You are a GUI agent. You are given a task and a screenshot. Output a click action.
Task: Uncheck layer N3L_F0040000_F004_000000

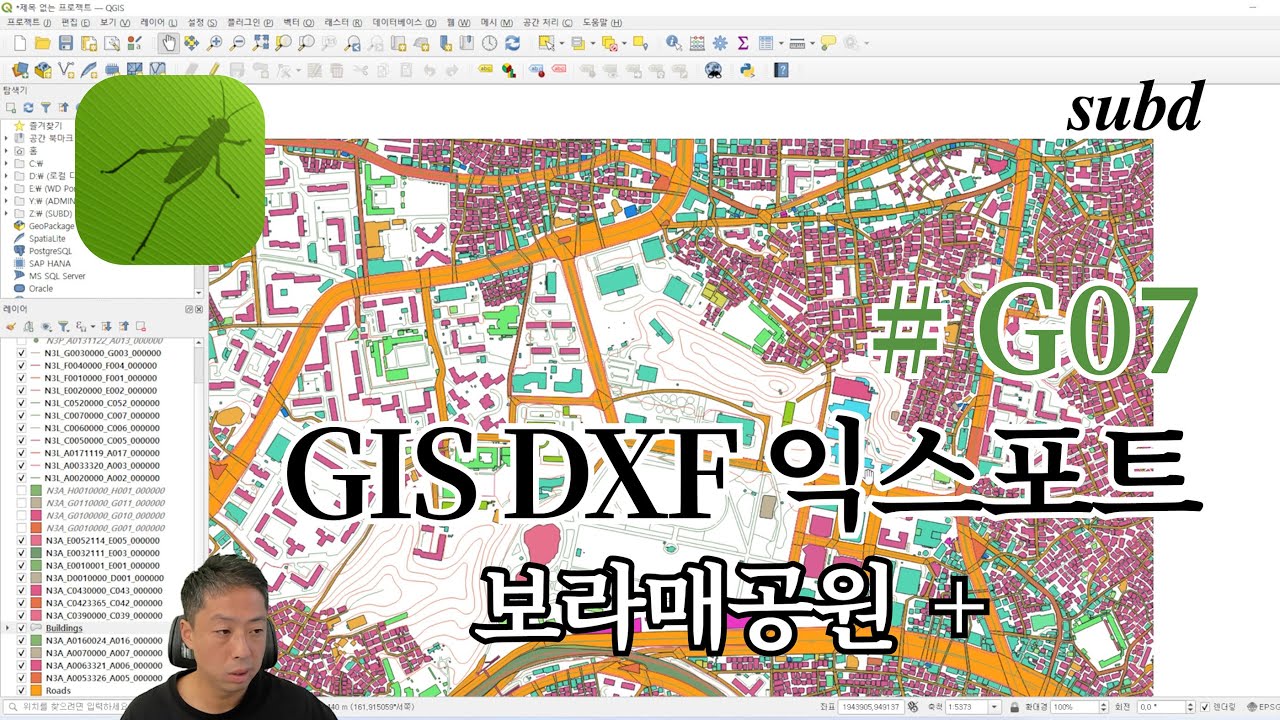[22, 366]
